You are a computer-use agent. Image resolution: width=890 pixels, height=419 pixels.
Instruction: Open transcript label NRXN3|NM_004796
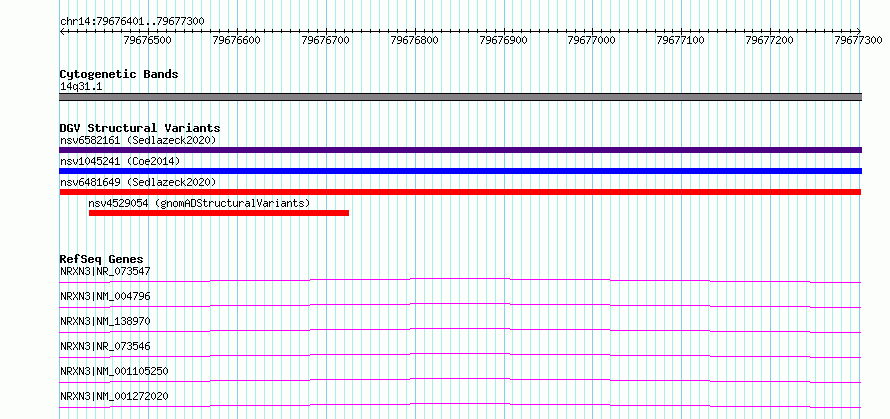(105, 296)
